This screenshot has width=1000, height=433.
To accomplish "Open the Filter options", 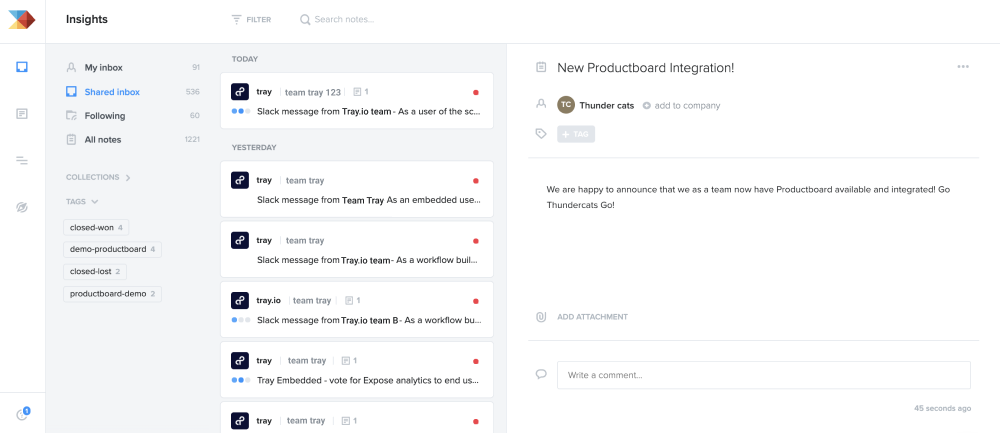I will [251, 19].
